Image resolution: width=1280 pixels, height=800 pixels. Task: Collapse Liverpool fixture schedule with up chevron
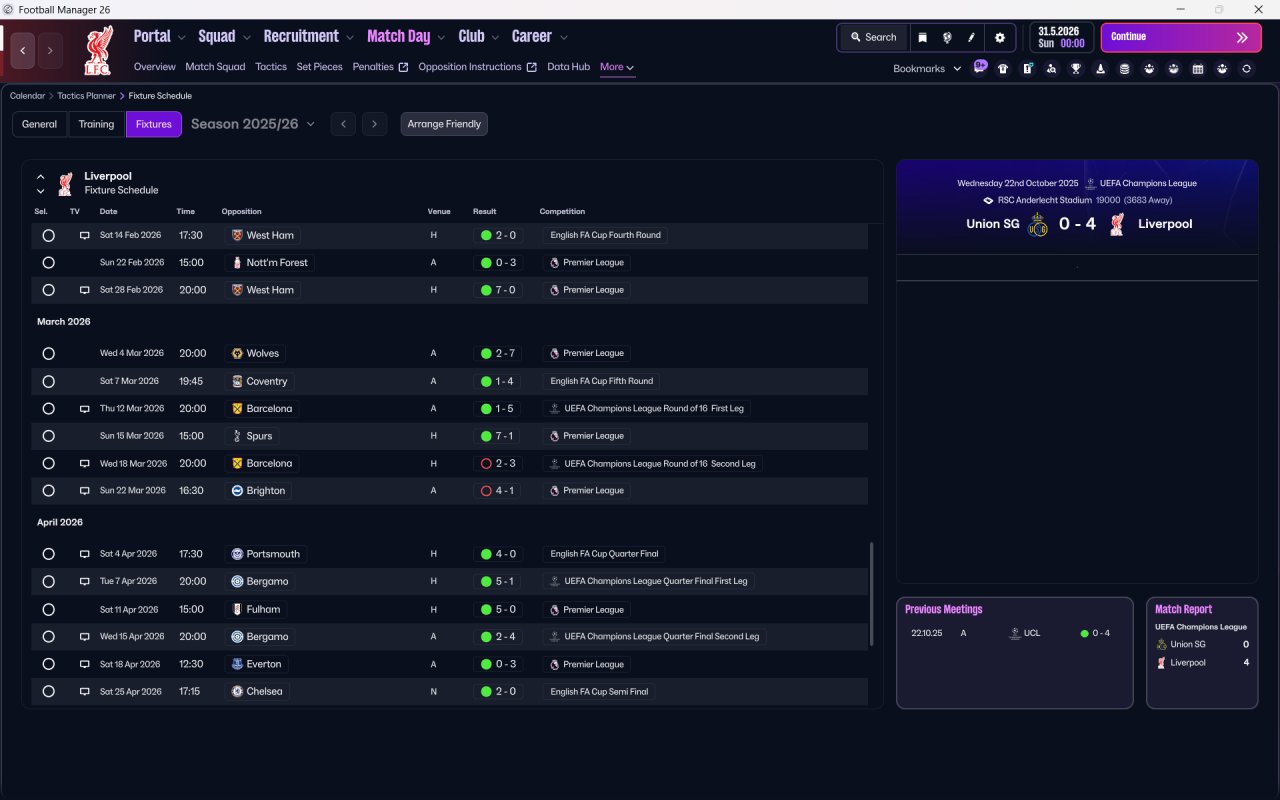point(41,177)
